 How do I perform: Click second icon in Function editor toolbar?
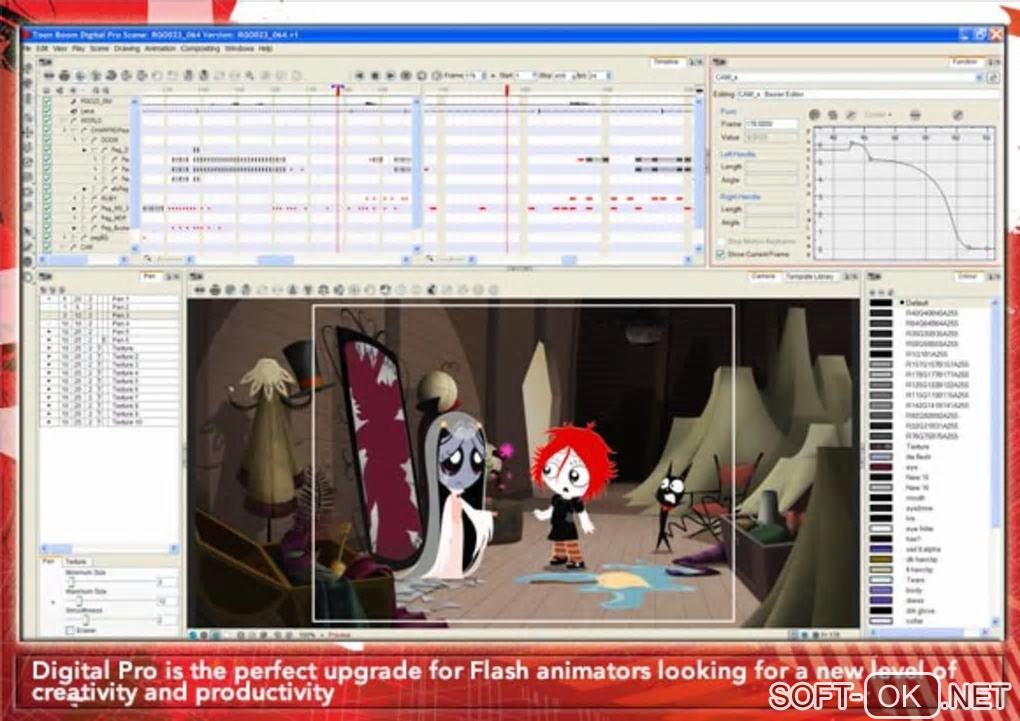click(x=833, y=115)
